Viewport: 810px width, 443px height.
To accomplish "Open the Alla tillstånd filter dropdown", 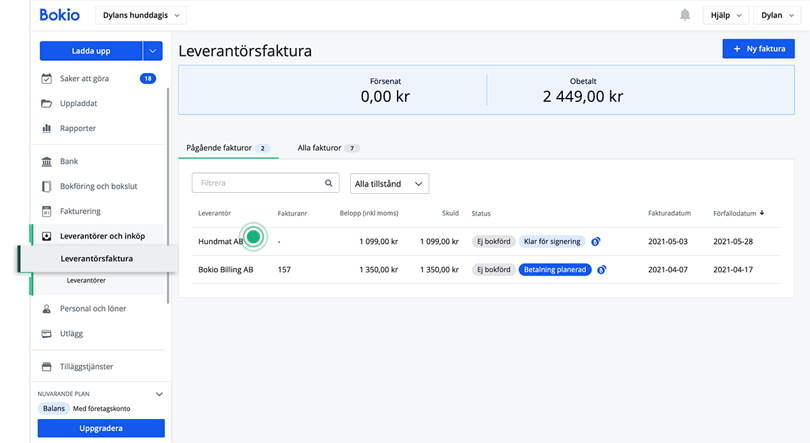I will click(389, 184).
